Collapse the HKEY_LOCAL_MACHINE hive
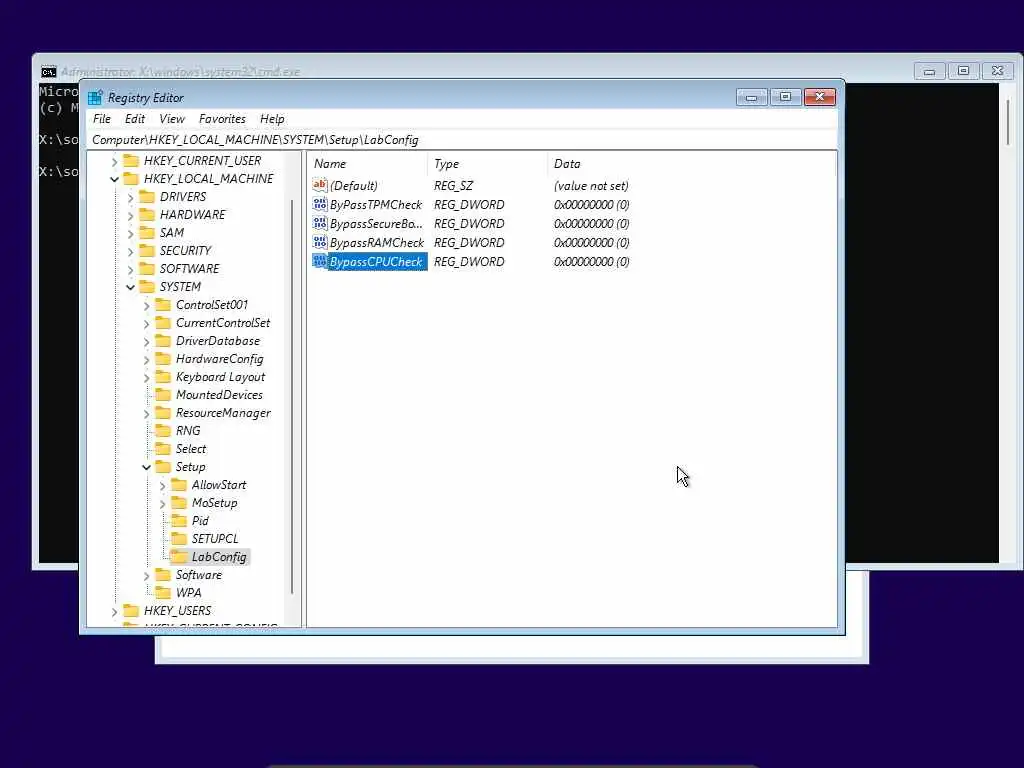Viewport: 1024px width, 768px height. pyautogui.click(x=114, y=179)
